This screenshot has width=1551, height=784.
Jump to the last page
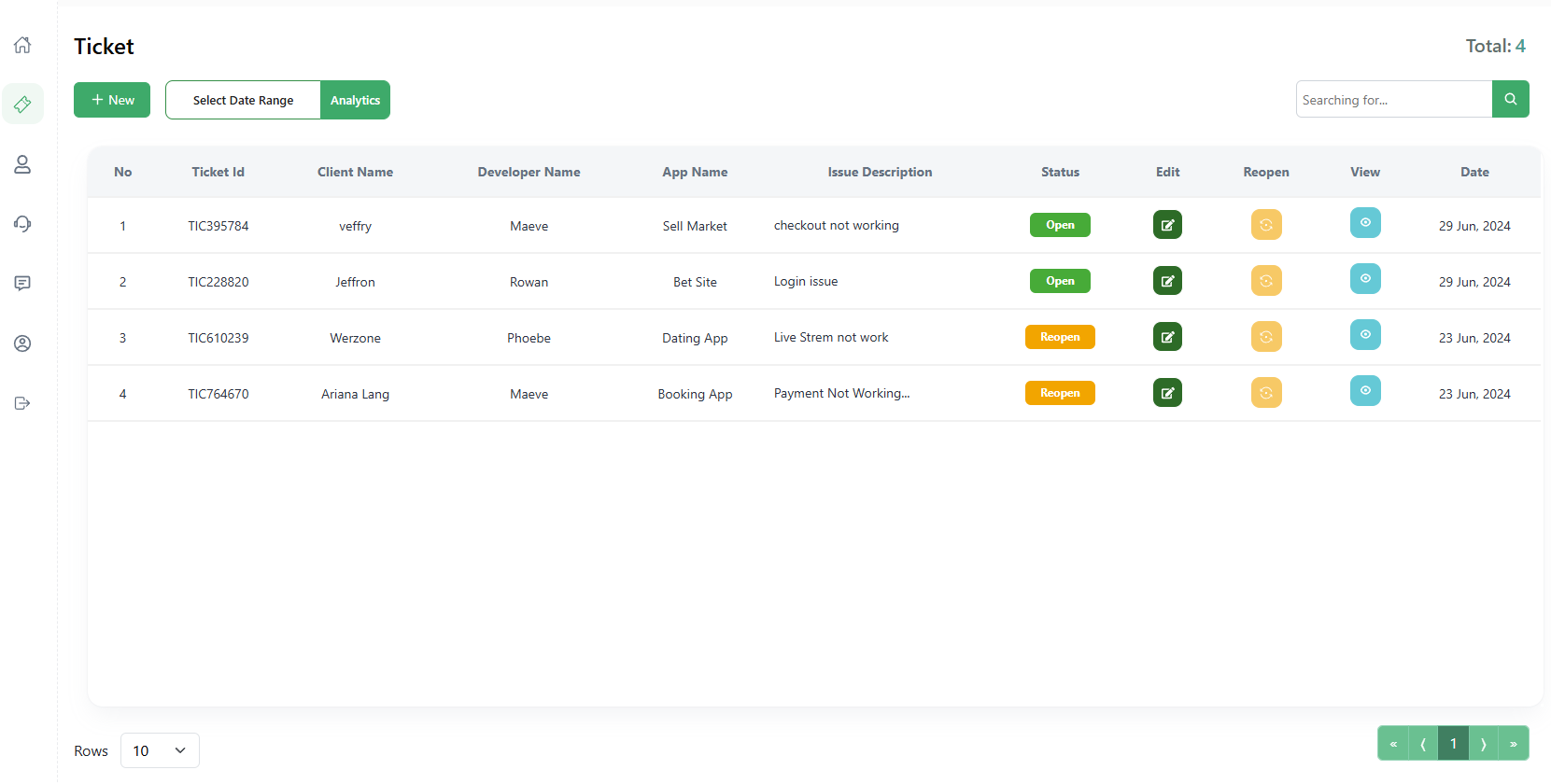[1513, 744]
